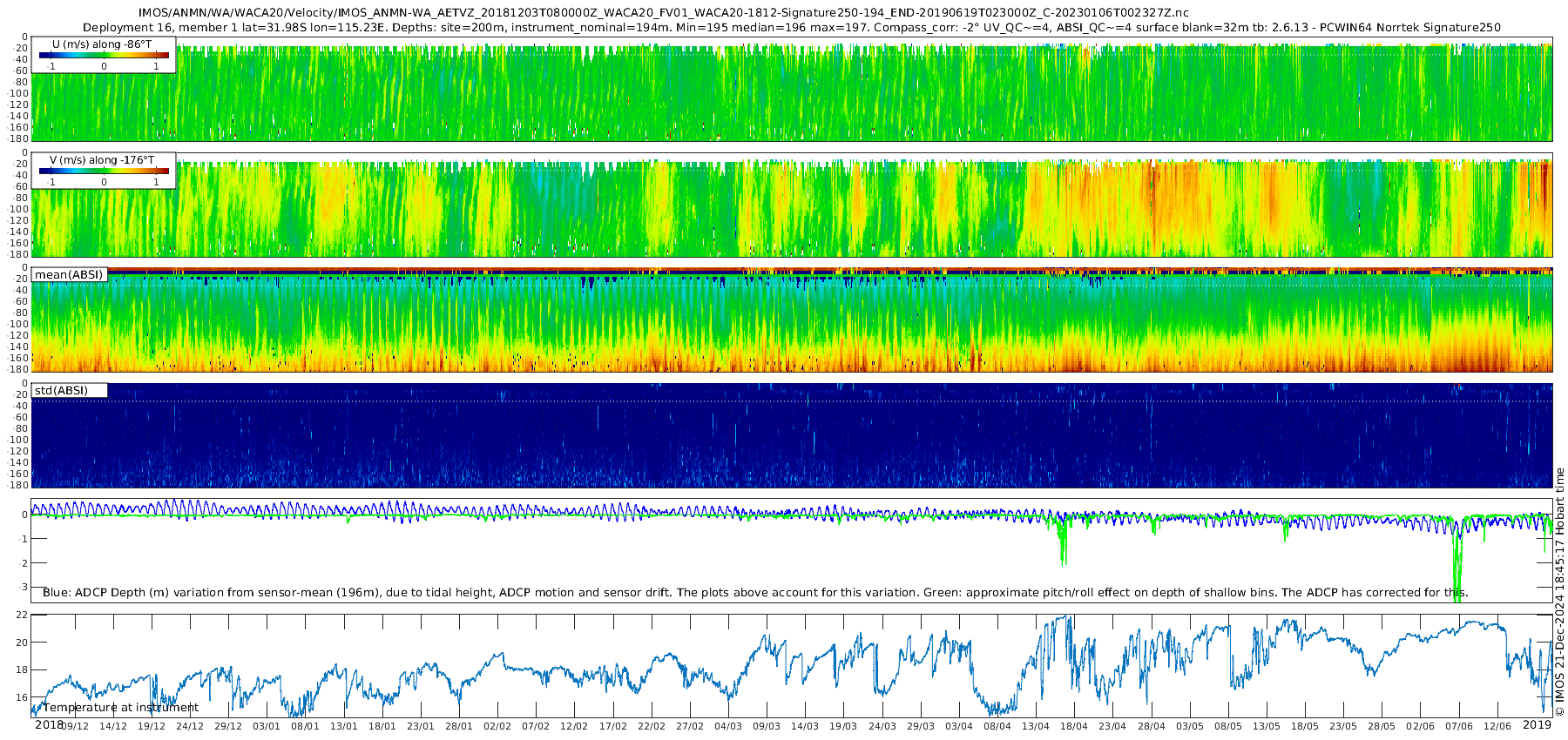Click the 'Temperature at instrument' label
The height and width of the screenshot is (740, 1568).
click(x=121, y=708)
